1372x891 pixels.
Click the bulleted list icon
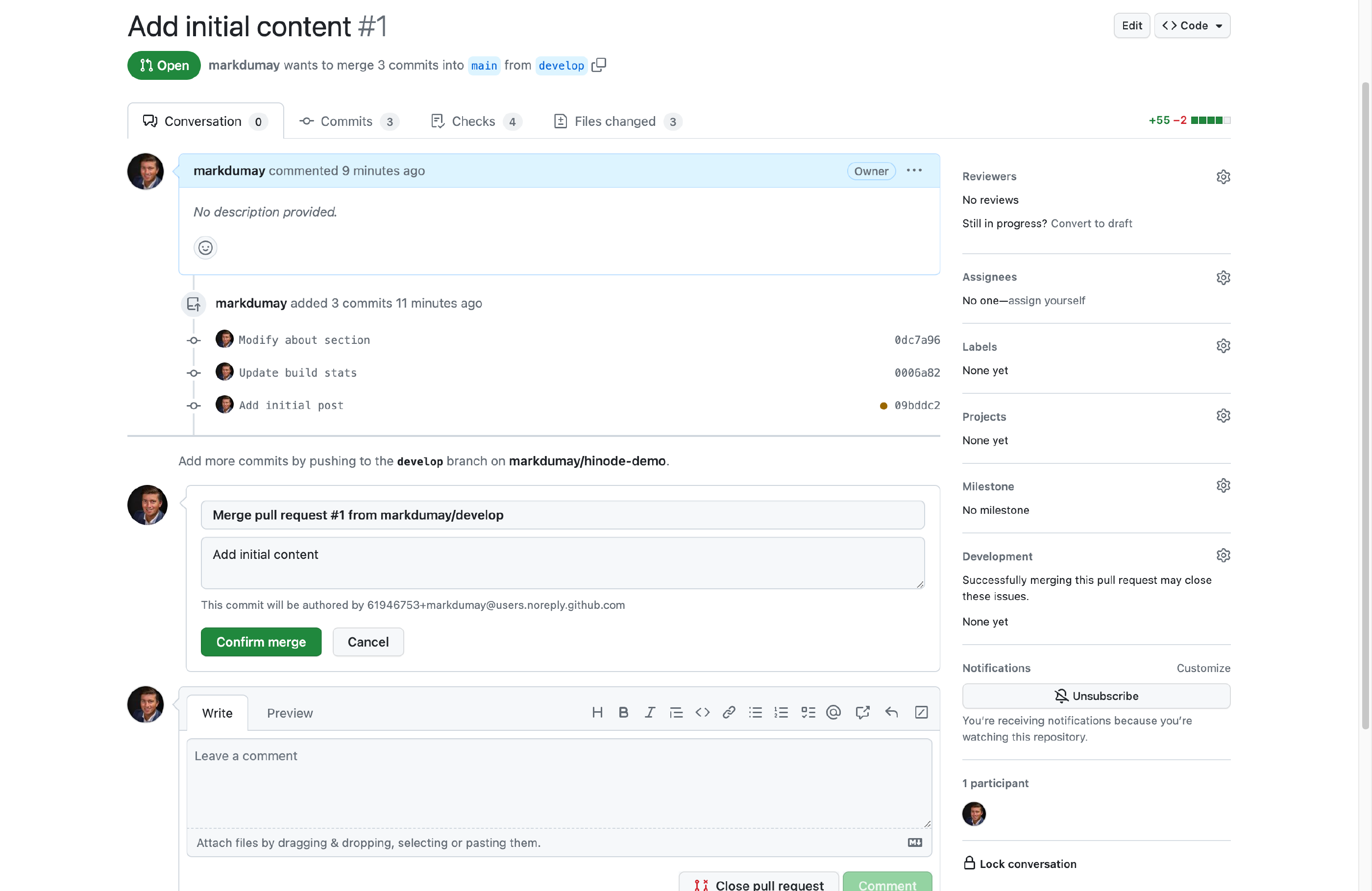(755, 712)
